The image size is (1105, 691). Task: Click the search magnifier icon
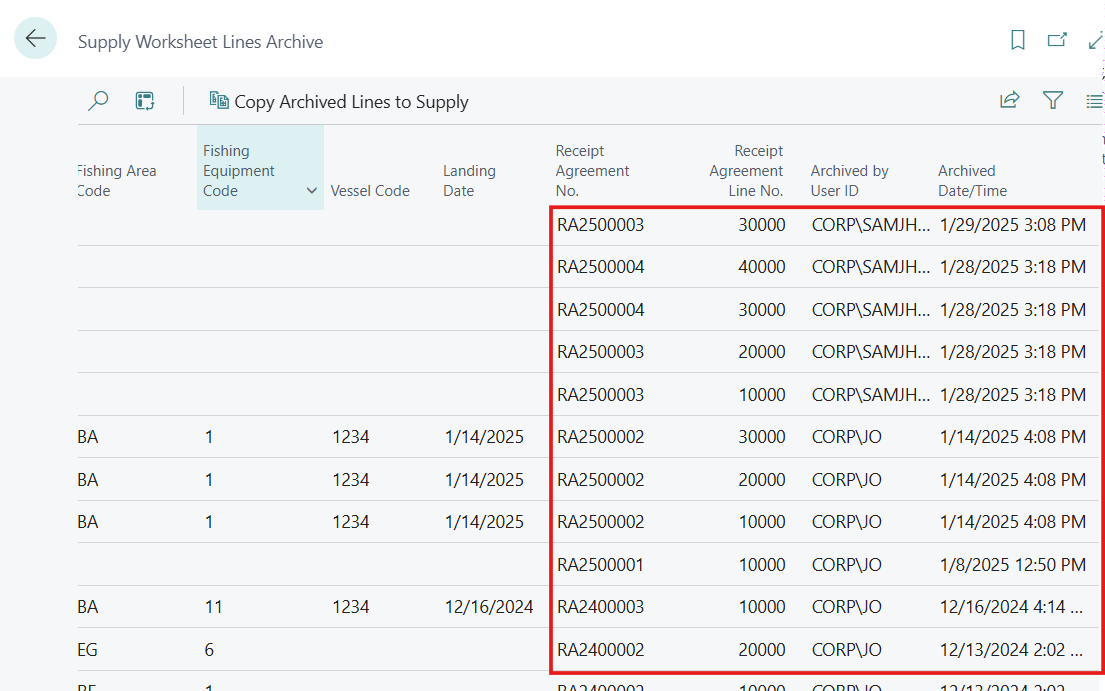pos(98,101)
